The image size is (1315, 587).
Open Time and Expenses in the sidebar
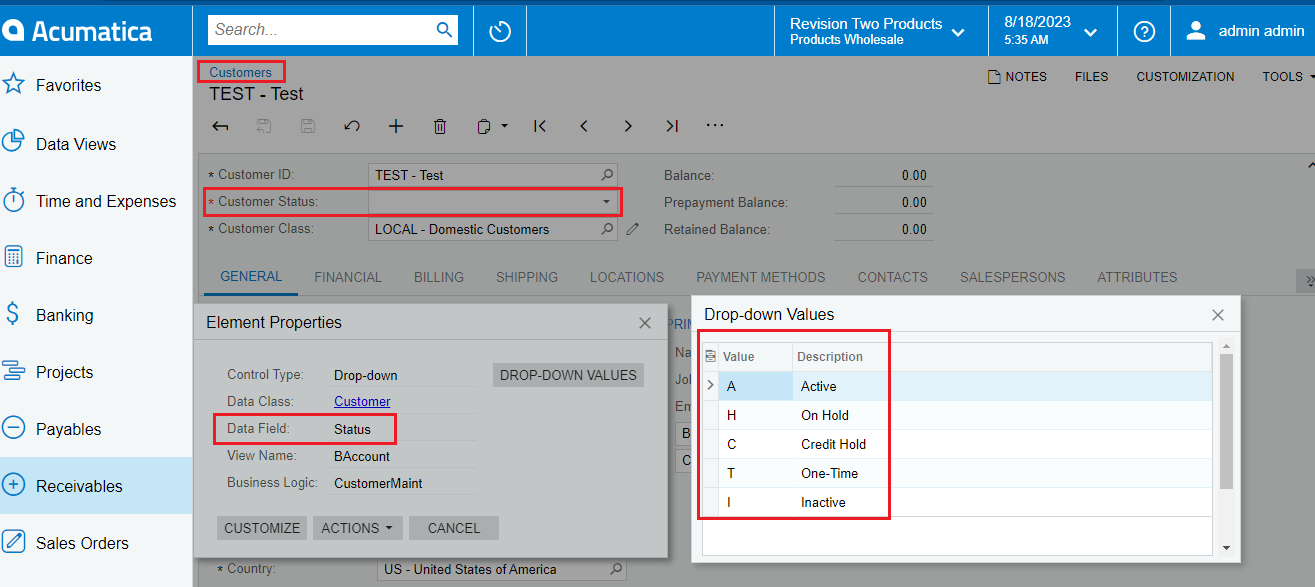90,201
